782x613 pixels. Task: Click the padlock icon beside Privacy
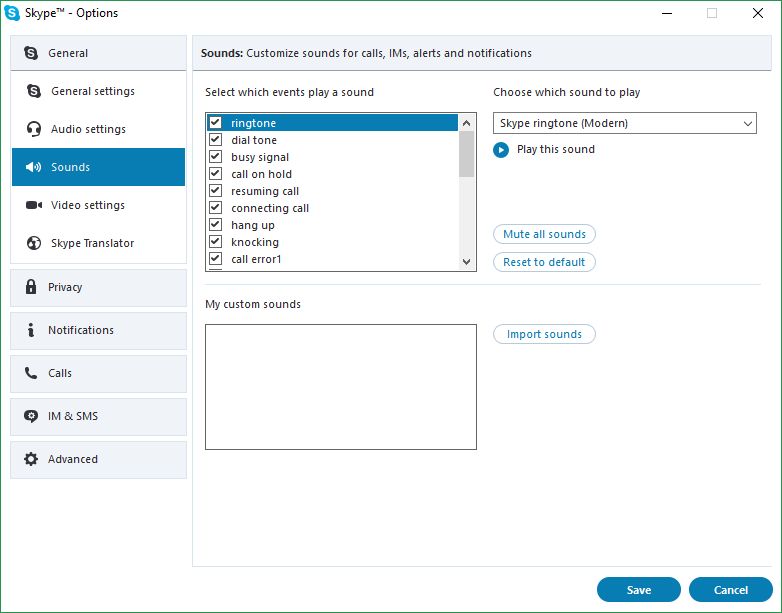[x=31, y=287]
